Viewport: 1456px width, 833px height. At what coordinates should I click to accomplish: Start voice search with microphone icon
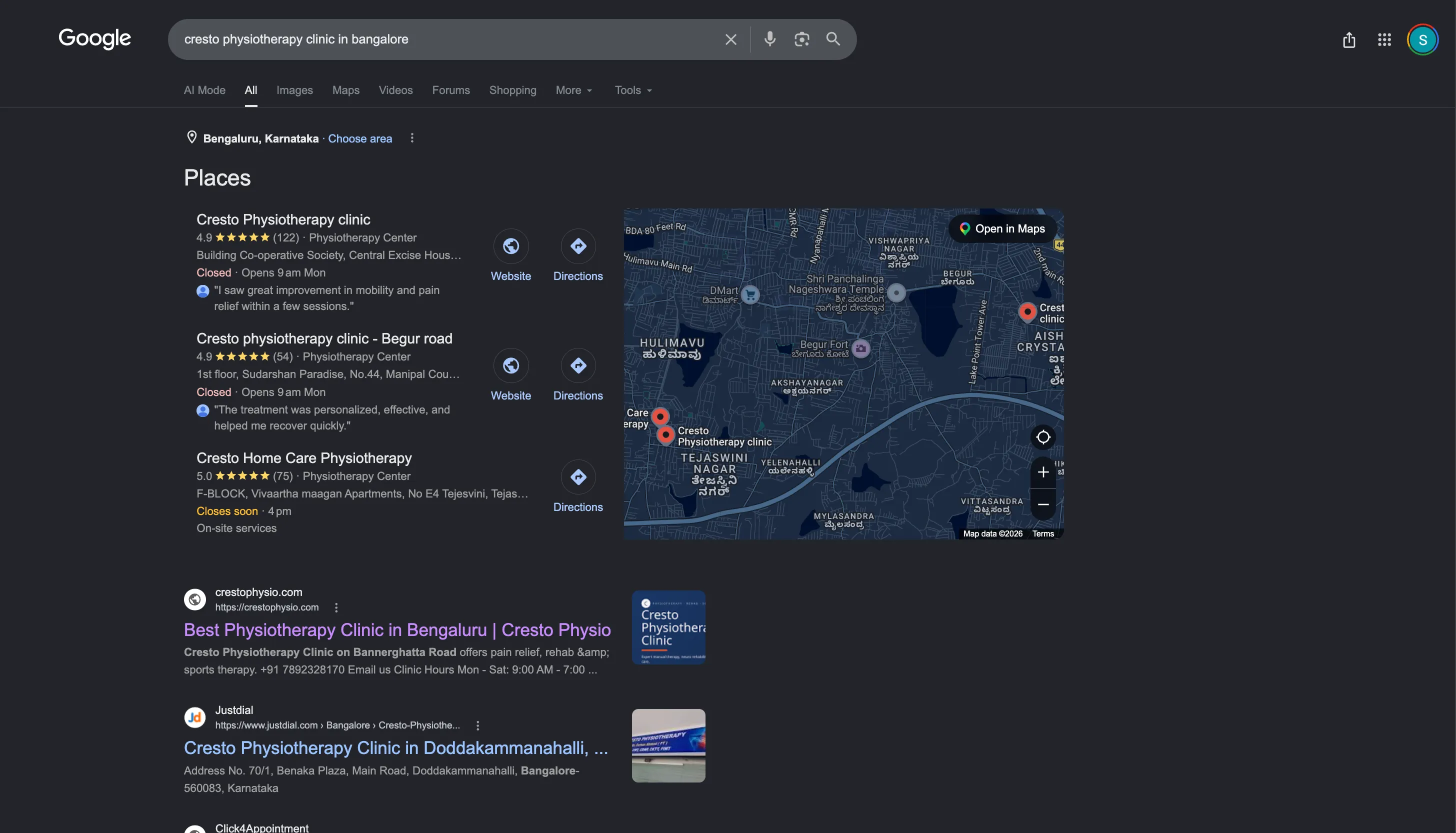pyautogui.click(x=769, y=39)
